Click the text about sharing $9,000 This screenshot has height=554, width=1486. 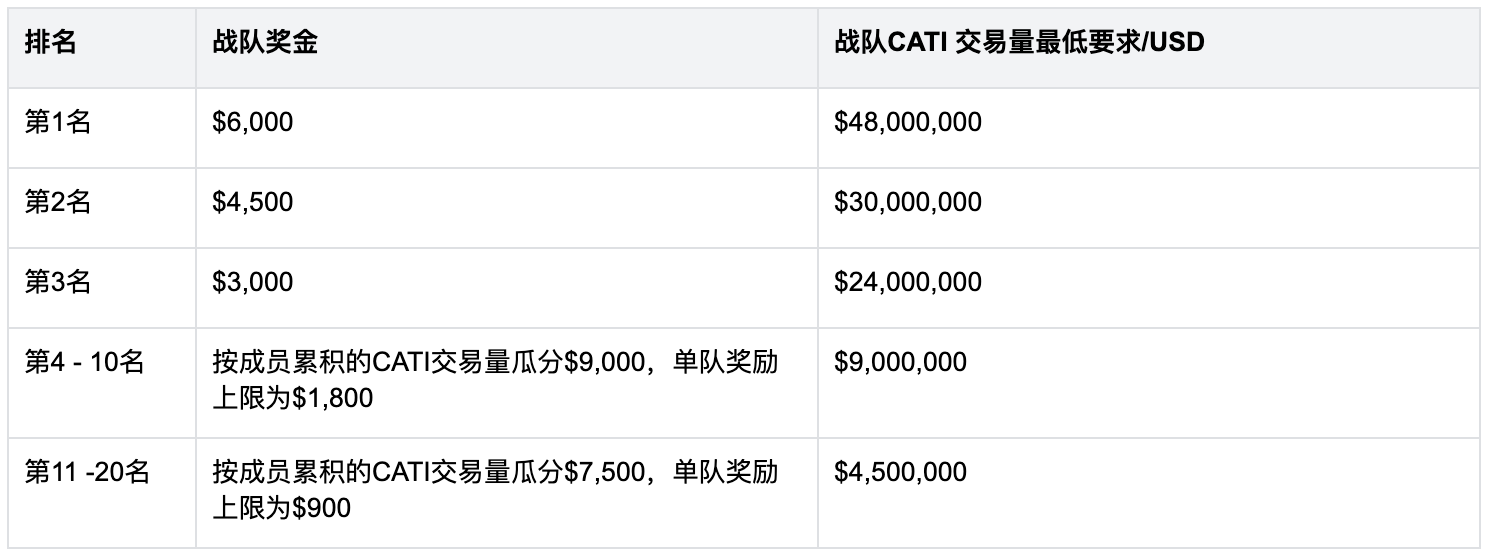click(495, 362)
